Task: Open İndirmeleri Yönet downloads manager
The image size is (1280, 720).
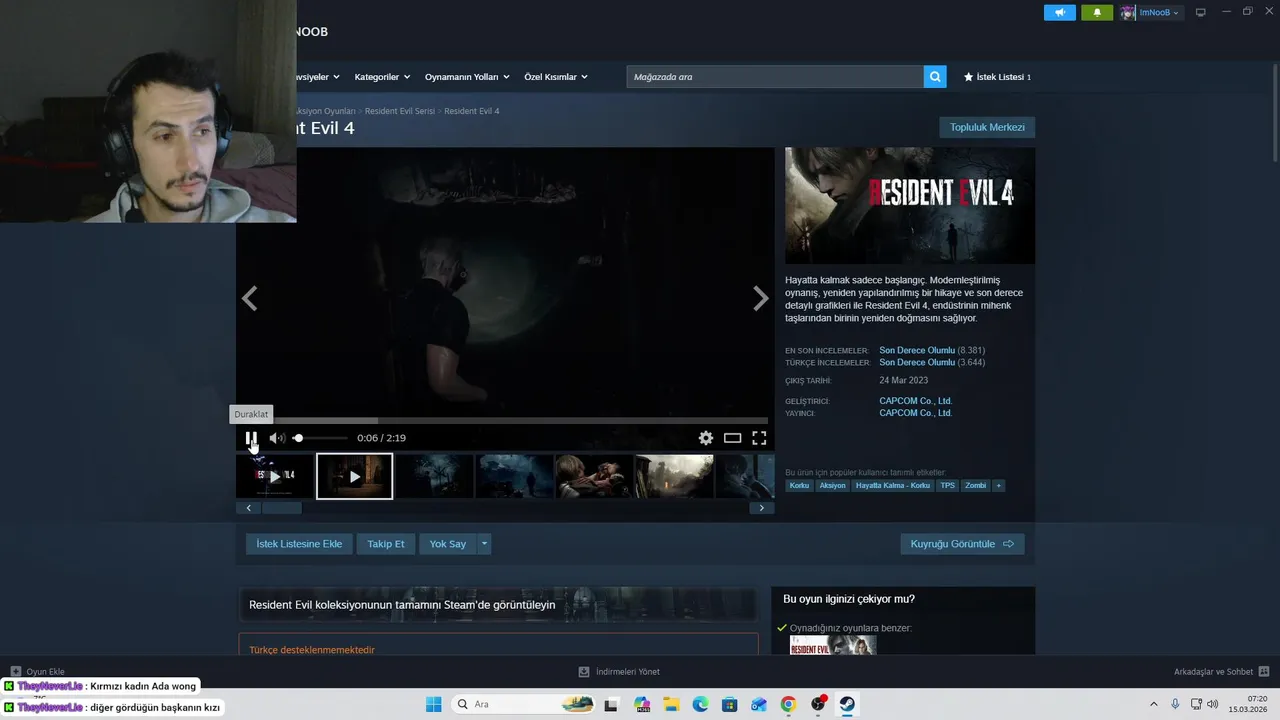Action: [619, 672]
